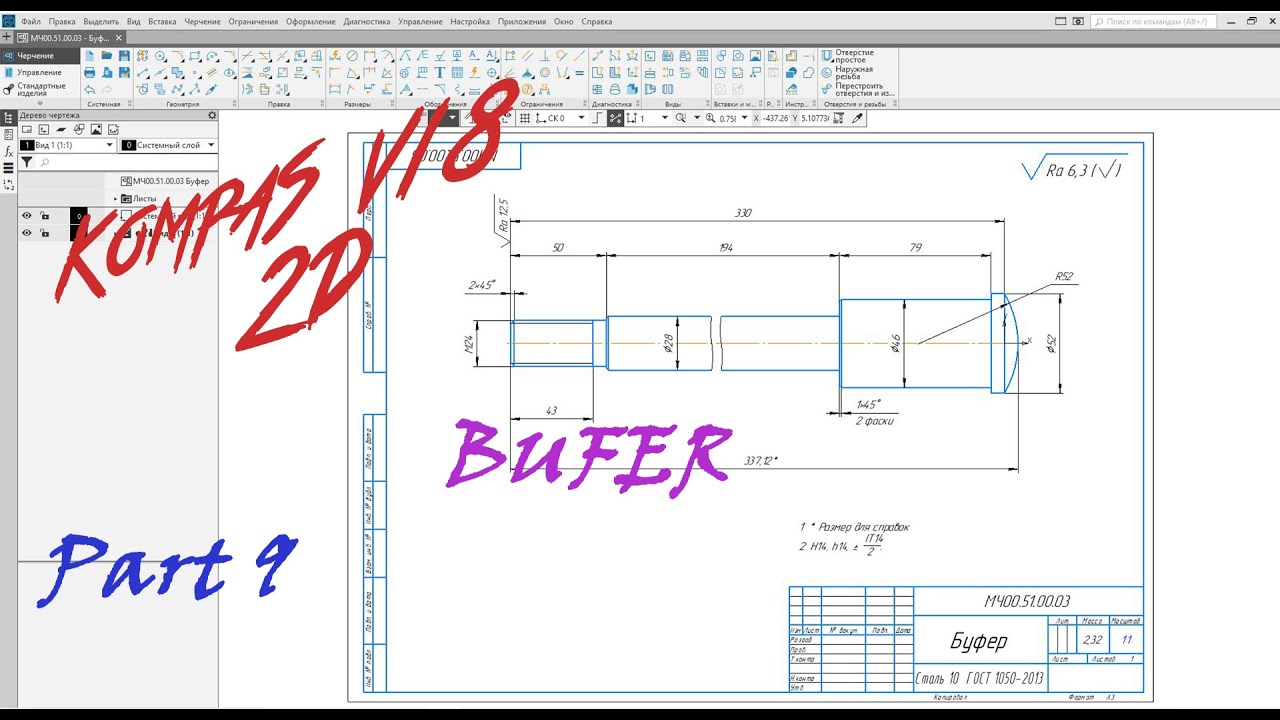
Task: Select the Черчение toolbar set in sidebar
Action: [x=40, y=55]
